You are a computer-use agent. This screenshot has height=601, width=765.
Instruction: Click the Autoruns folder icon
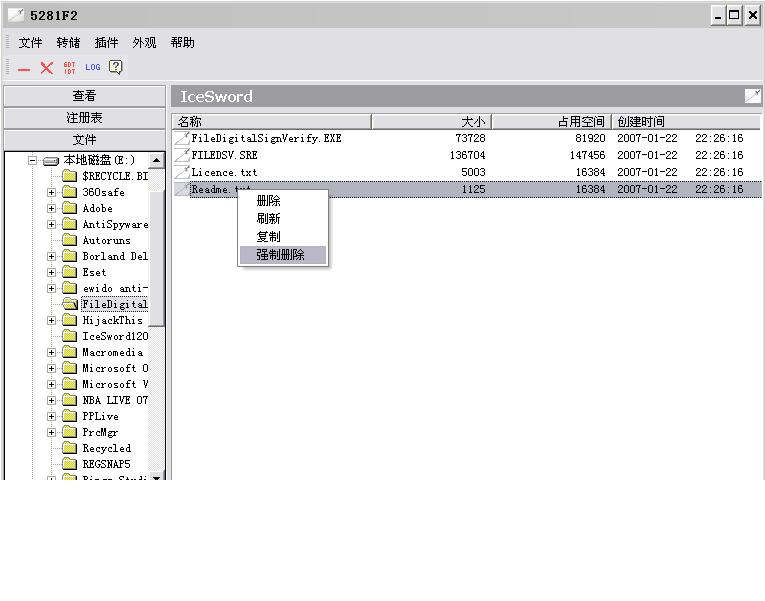70,240
